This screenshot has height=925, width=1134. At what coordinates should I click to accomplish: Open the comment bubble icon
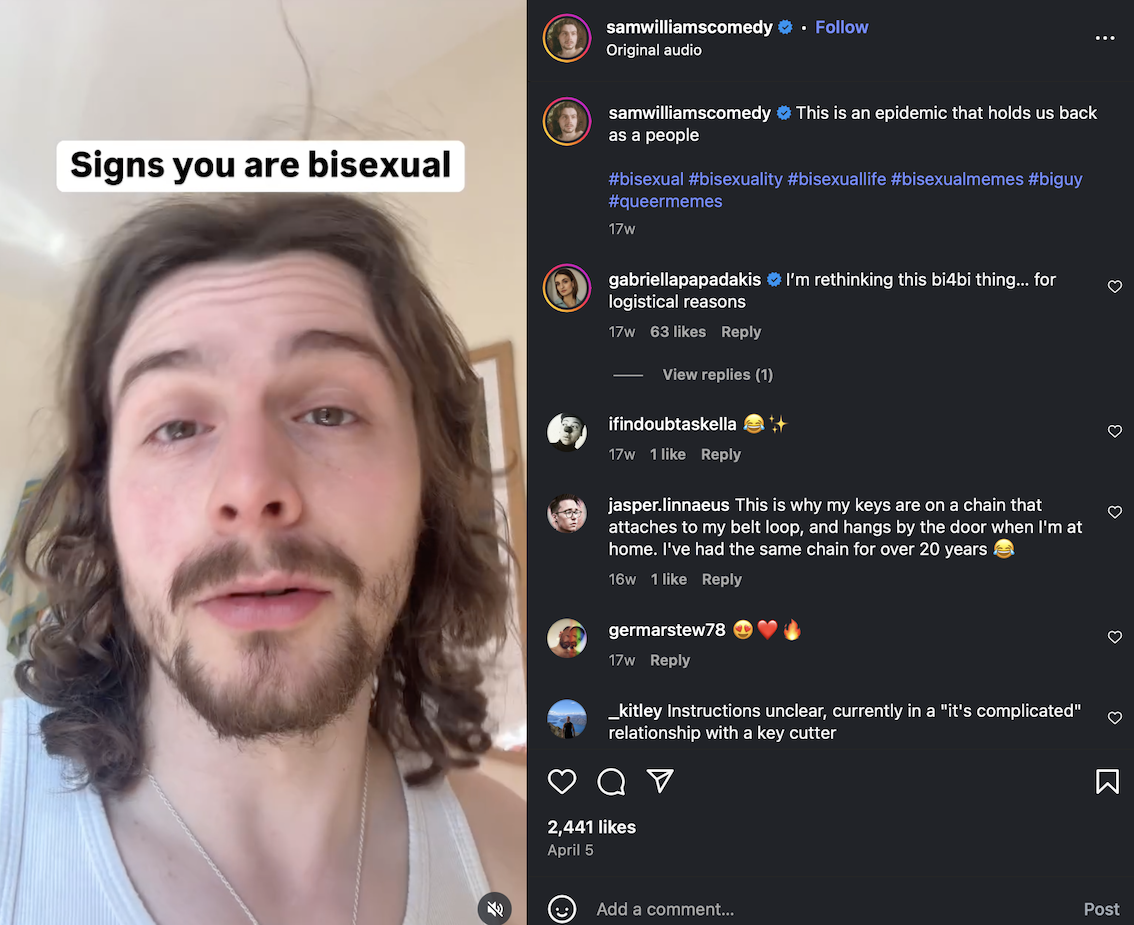tap(611, 782)
